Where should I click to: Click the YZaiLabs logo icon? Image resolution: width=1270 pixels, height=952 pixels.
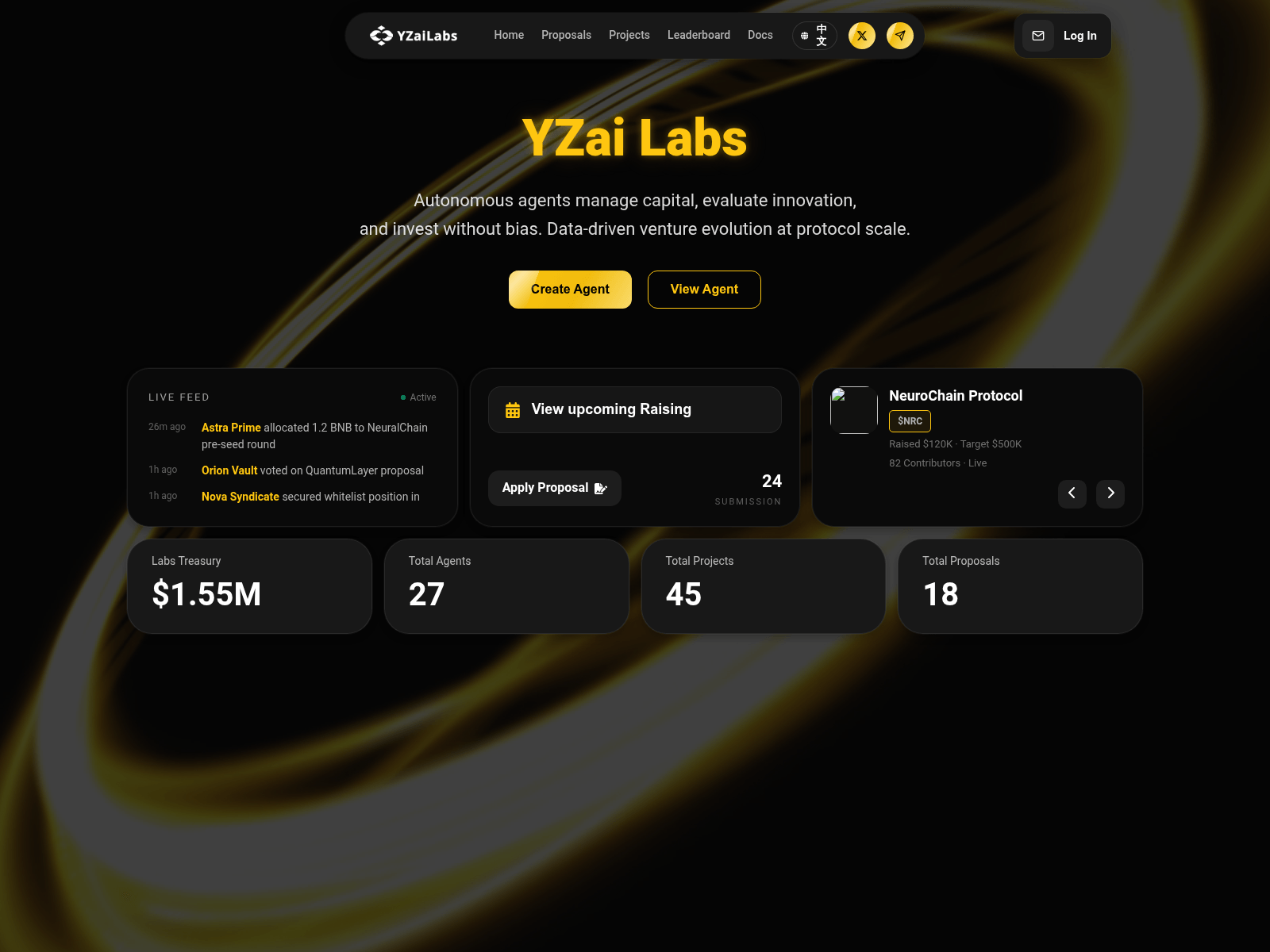tap(379, 35)
